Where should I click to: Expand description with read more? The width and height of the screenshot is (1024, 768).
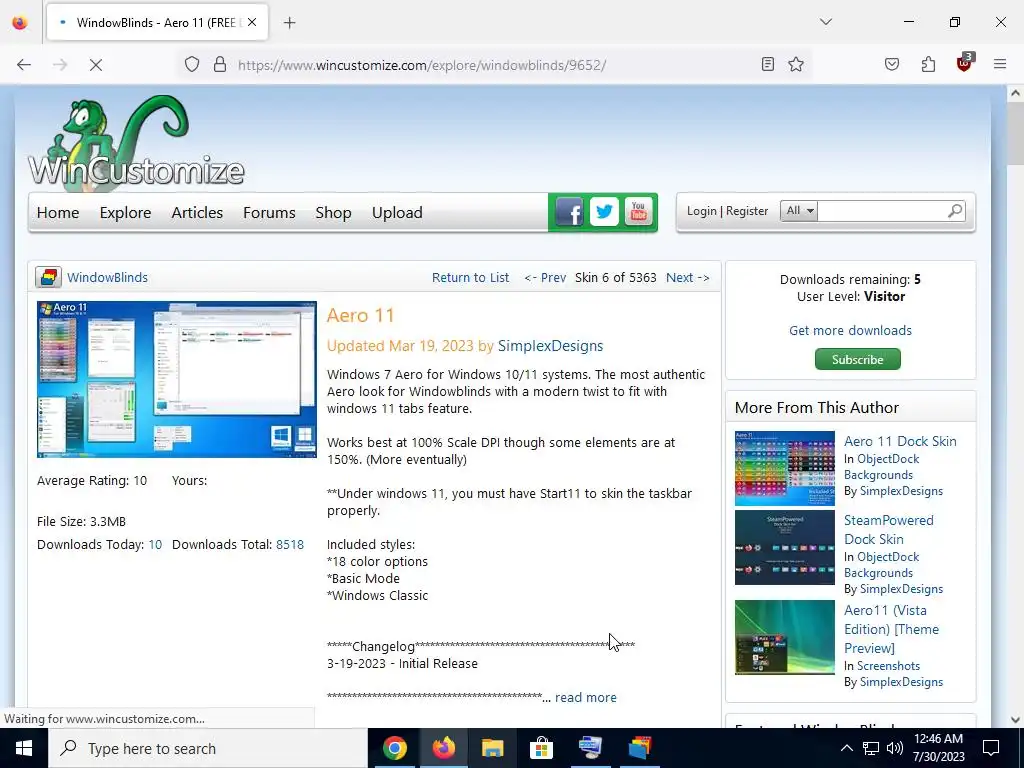586,697
